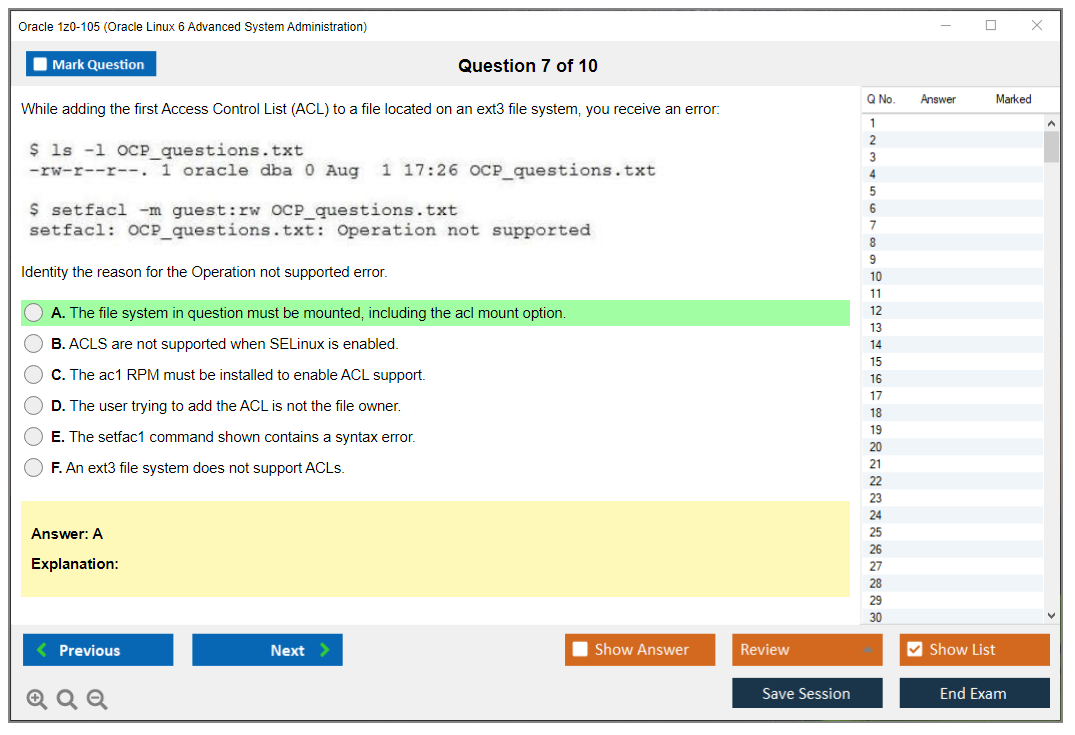Click Save Session
The height and width of the screenshot is (735, 1075).
pyautogui.click(x=807, y=692)
